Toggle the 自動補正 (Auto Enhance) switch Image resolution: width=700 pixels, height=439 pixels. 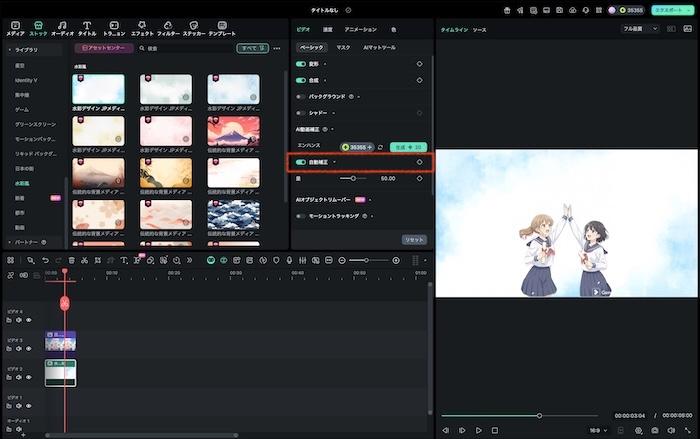301,162
